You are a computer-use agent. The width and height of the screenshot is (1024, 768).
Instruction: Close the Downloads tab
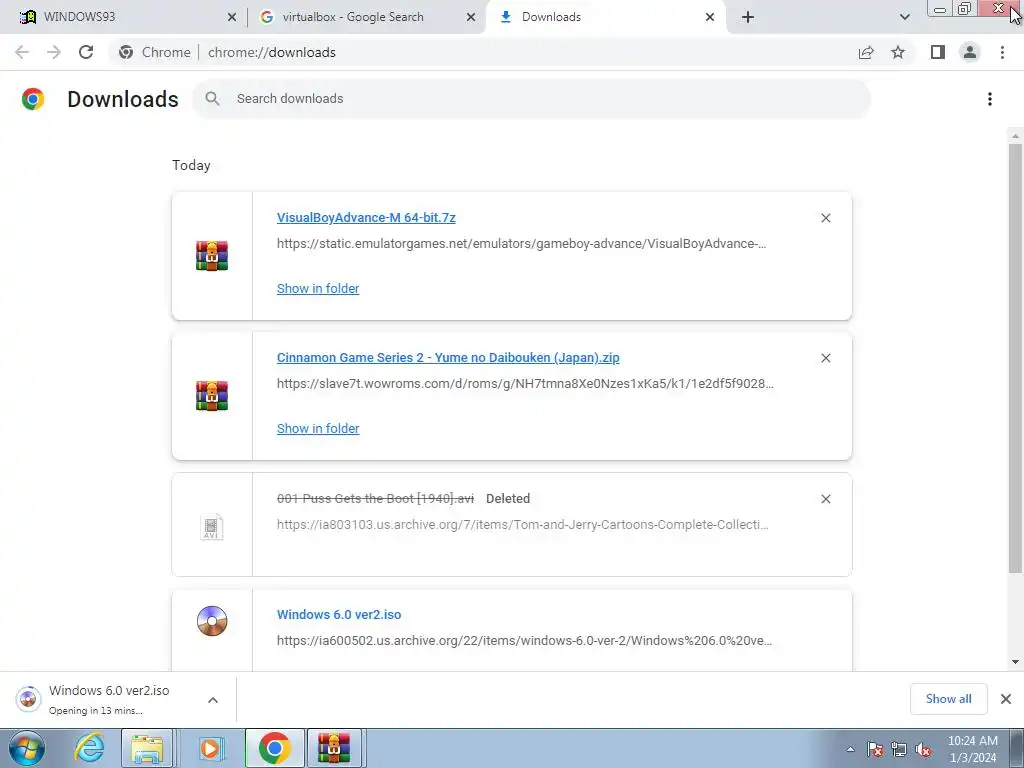(710, 17)
